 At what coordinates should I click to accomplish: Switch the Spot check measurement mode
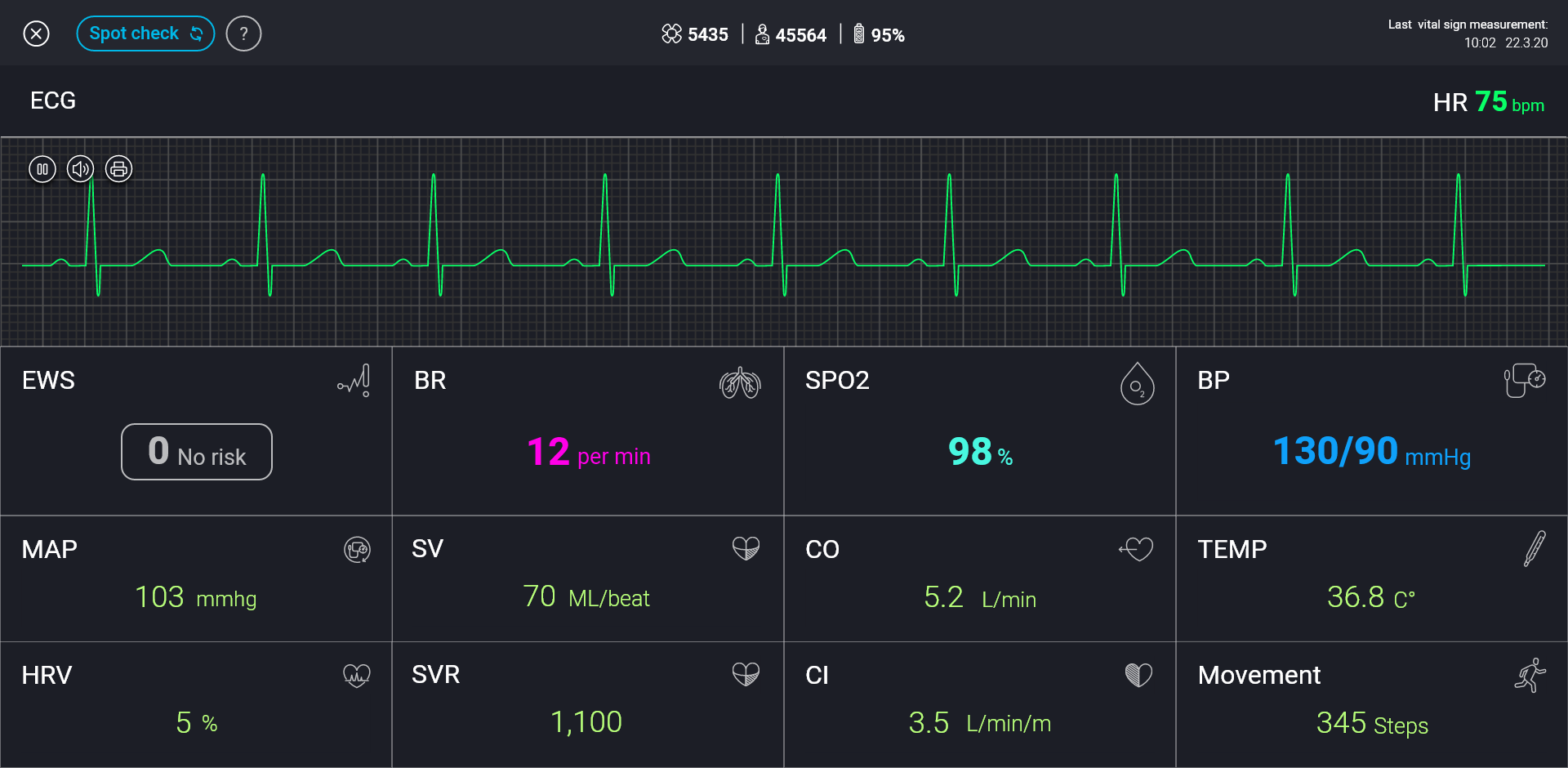(145, 33)
